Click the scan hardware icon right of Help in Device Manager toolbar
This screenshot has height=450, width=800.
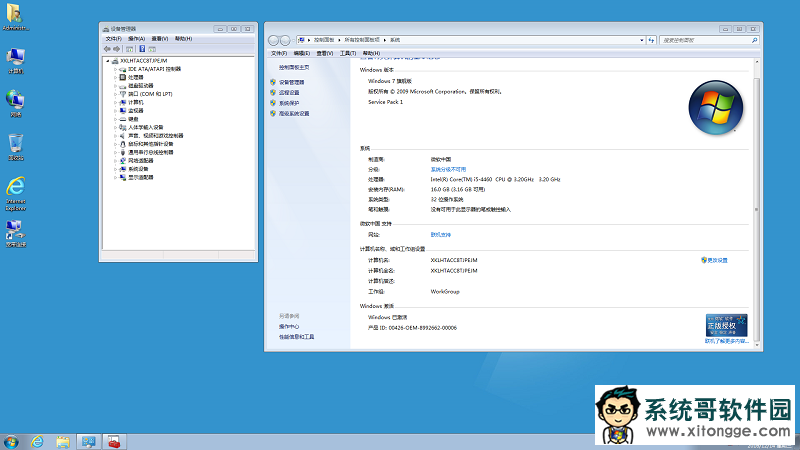152,49
